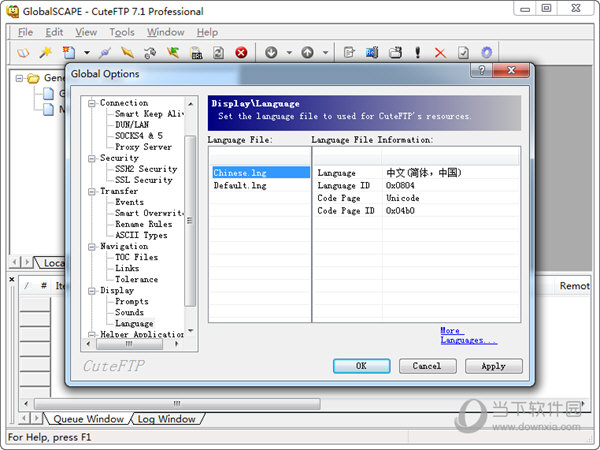Click the More Languages link
The width and height of the screenshot is (600, 450).
tap(469, 336)
